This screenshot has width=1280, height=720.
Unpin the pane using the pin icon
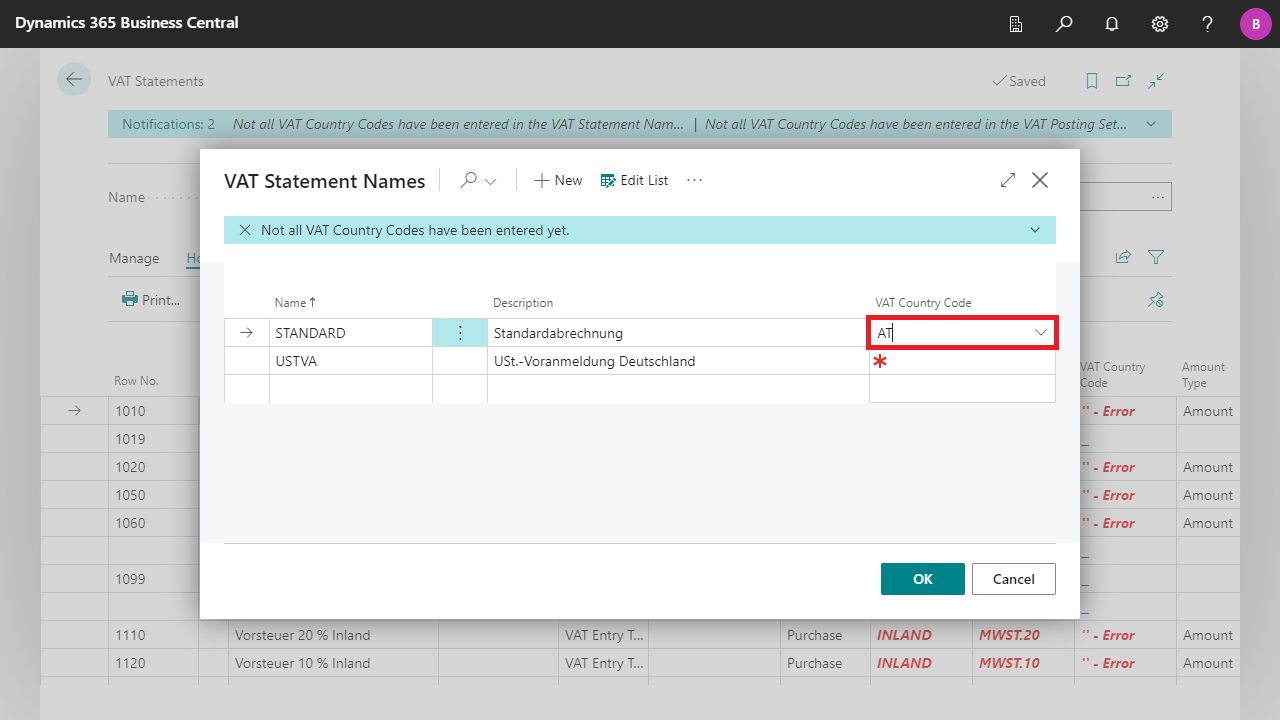click(x=1155, y=299)
